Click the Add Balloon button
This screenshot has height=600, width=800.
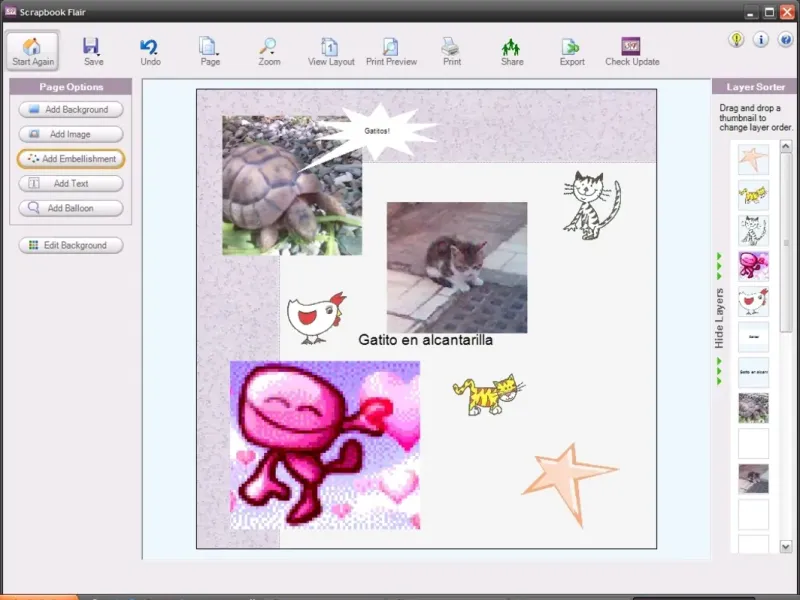(71, 208)
